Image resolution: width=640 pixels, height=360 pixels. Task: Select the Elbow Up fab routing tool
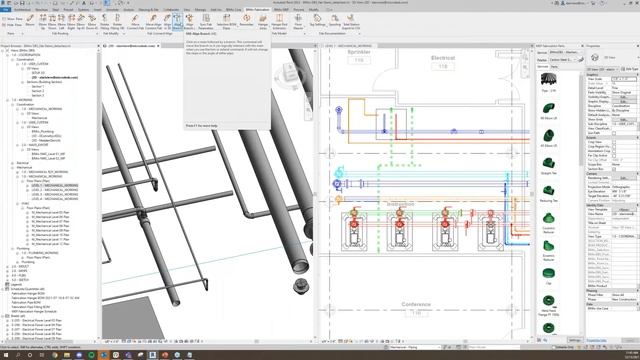click(43, 22)
